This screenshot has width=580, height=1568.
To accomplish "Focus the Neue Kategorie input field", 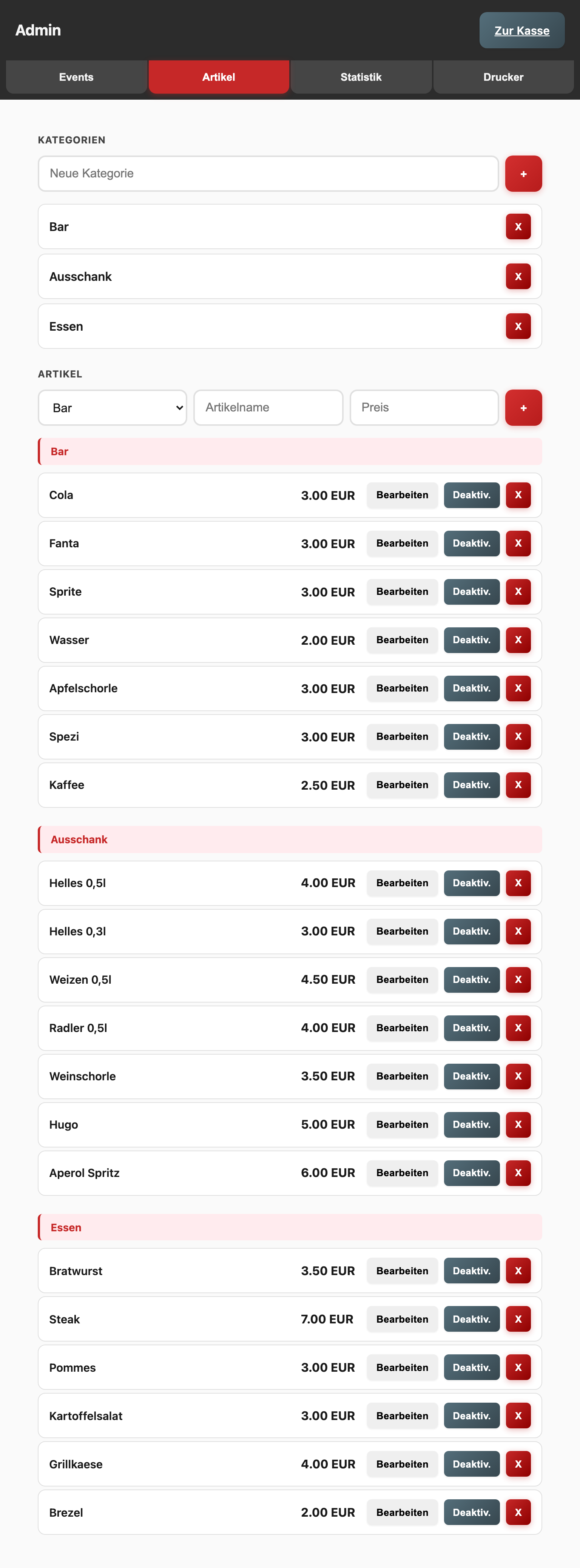I will coord(268,174).
